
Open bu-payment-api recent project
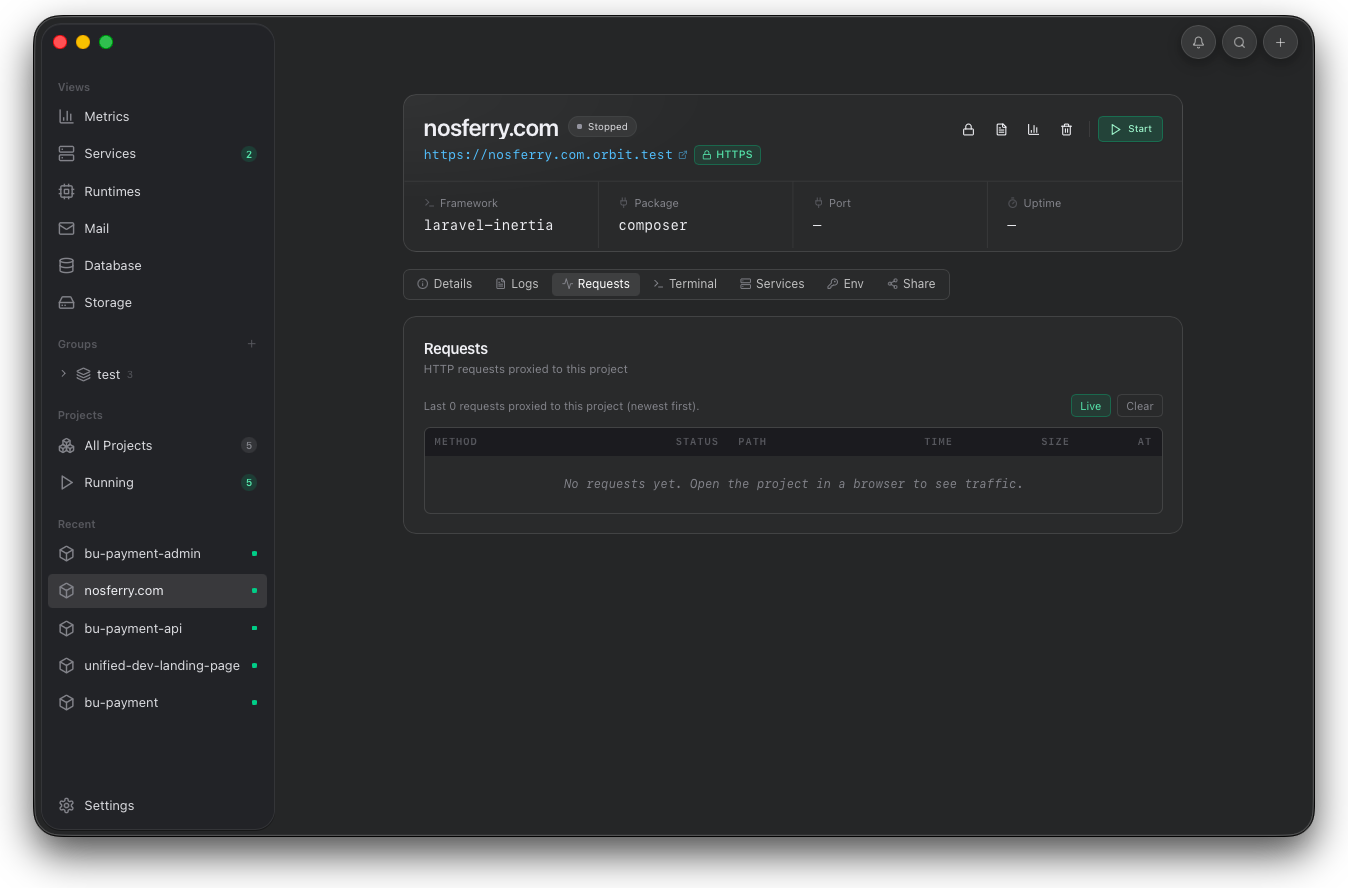click(x=157, y=629)
